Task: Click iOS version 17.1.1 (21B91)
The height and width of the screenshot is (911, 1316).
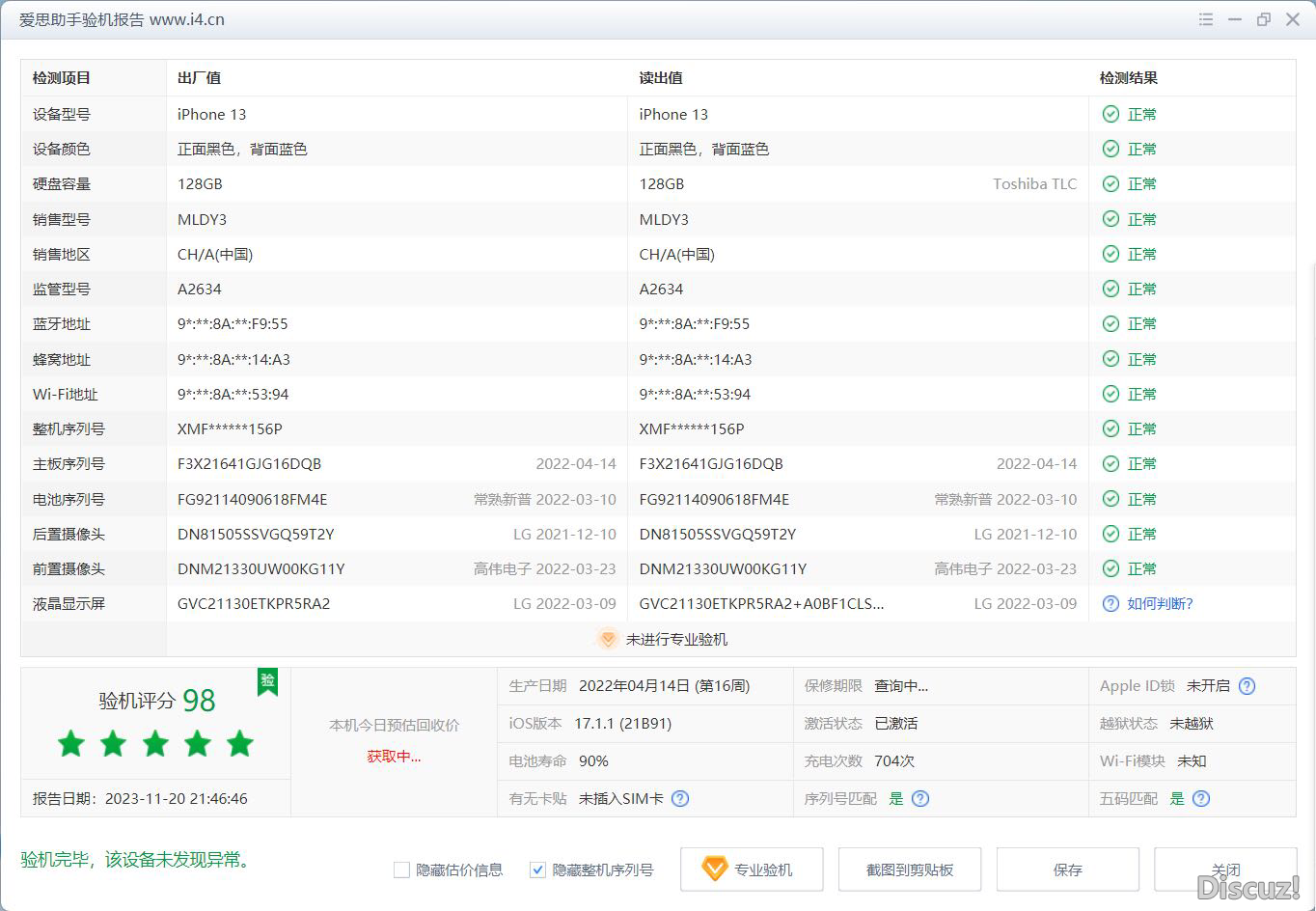Action: pyautogui.click(x=622, y=723)
